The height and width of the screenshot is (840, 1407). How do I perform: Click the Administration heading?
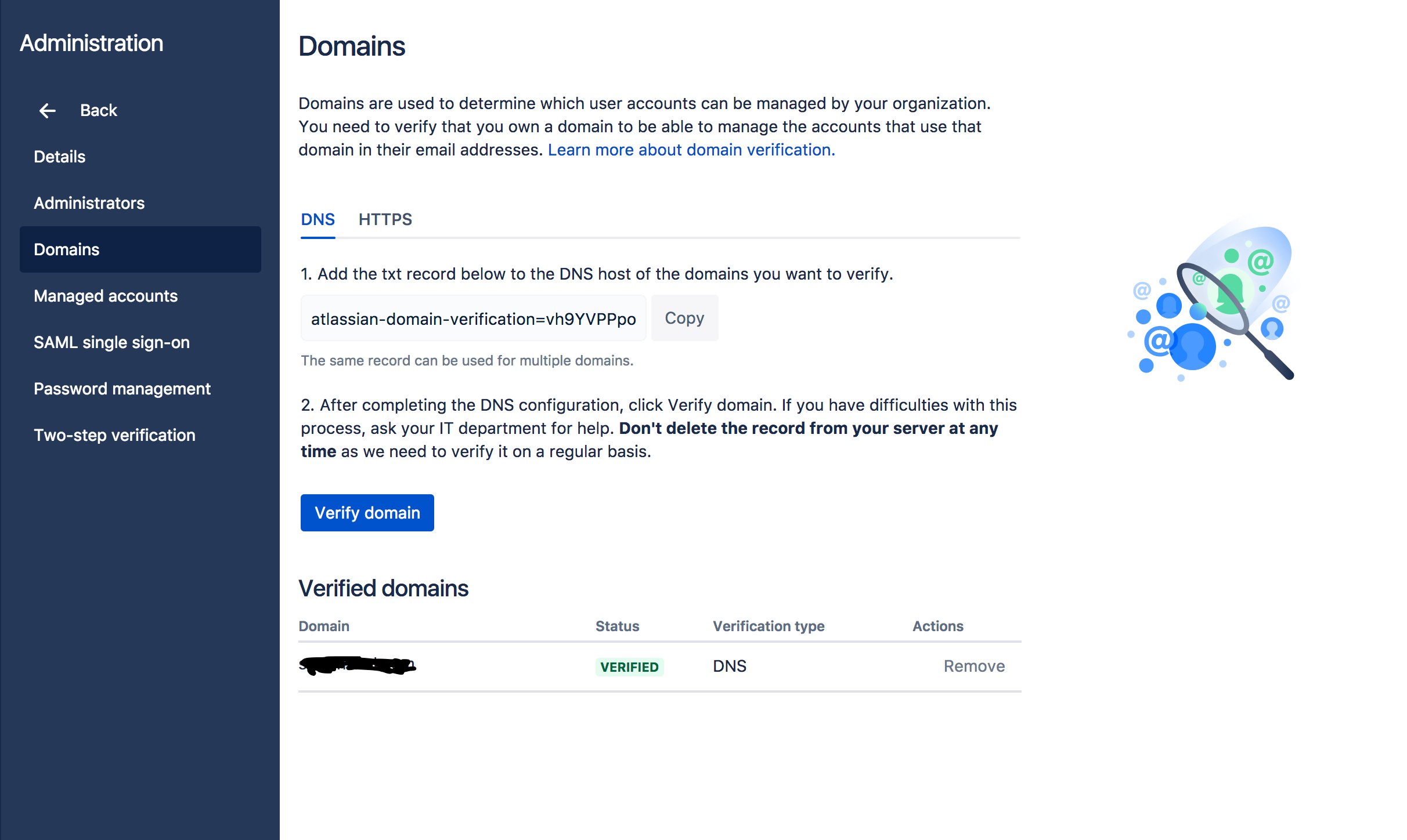pyautogui.click(x=92, y=44)
